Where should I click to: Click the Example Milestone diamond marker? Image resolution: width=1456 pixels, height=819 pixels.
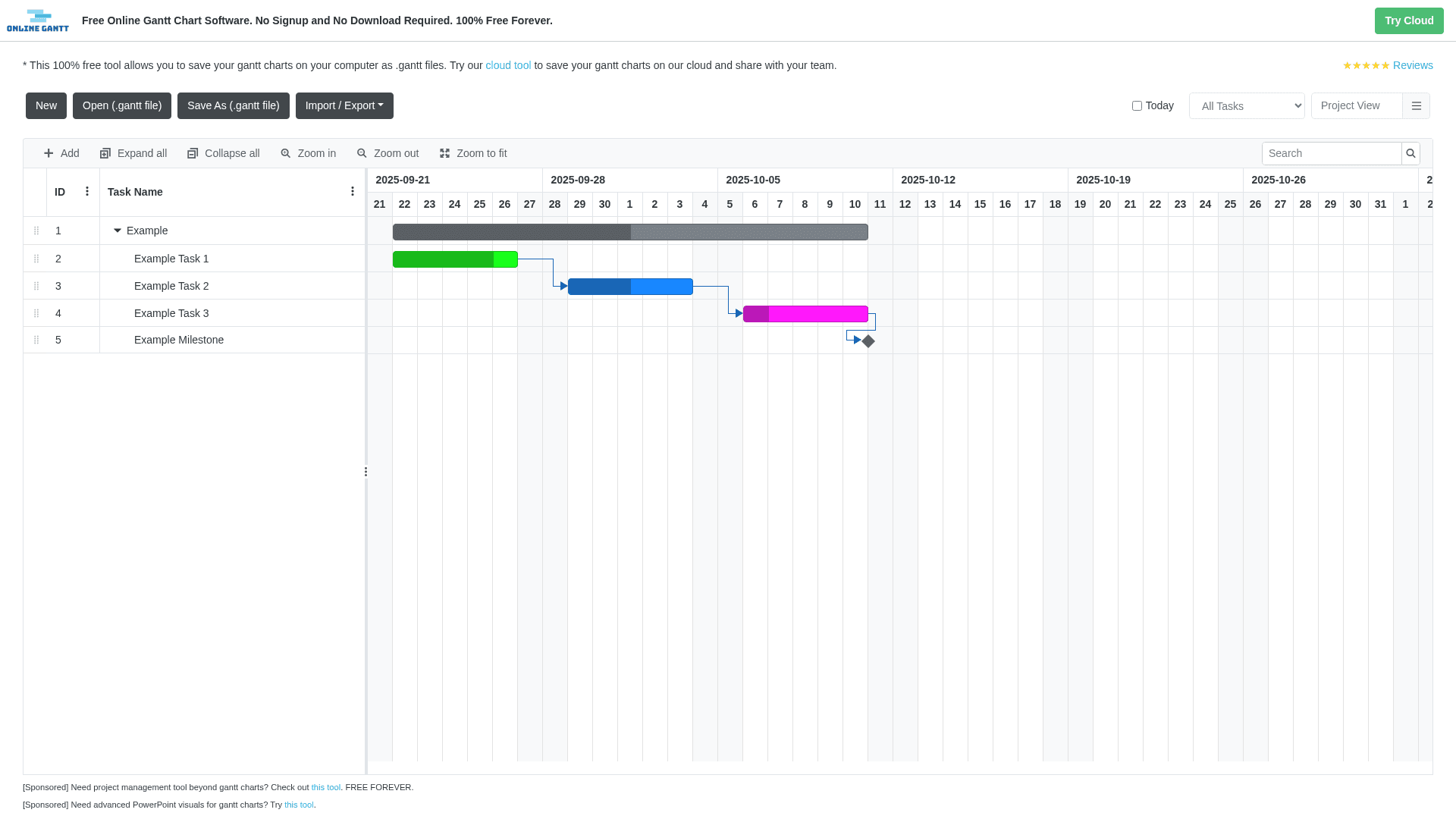(x=868, y=341)
